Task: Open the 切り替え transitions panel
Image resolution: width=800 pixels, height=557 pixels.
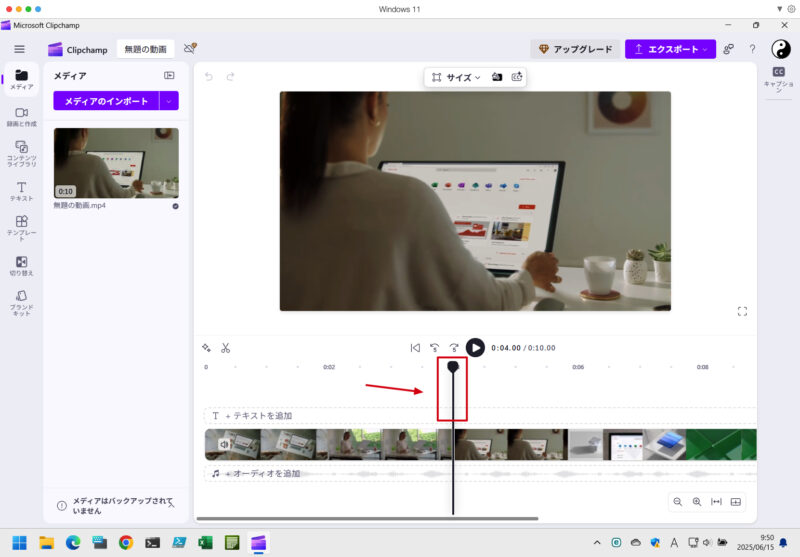Action: pyautogui.click(x=21, y=266)
